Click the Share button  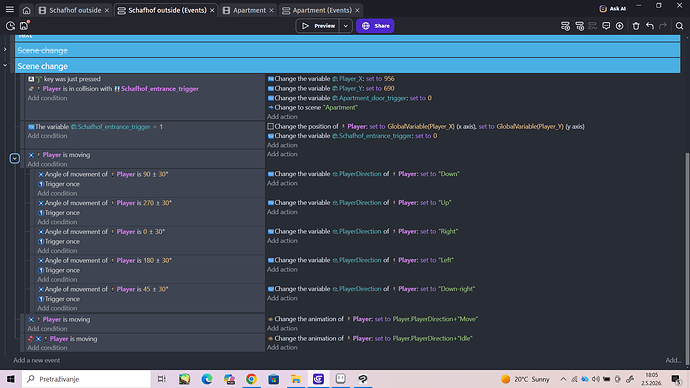coord(375,26)
